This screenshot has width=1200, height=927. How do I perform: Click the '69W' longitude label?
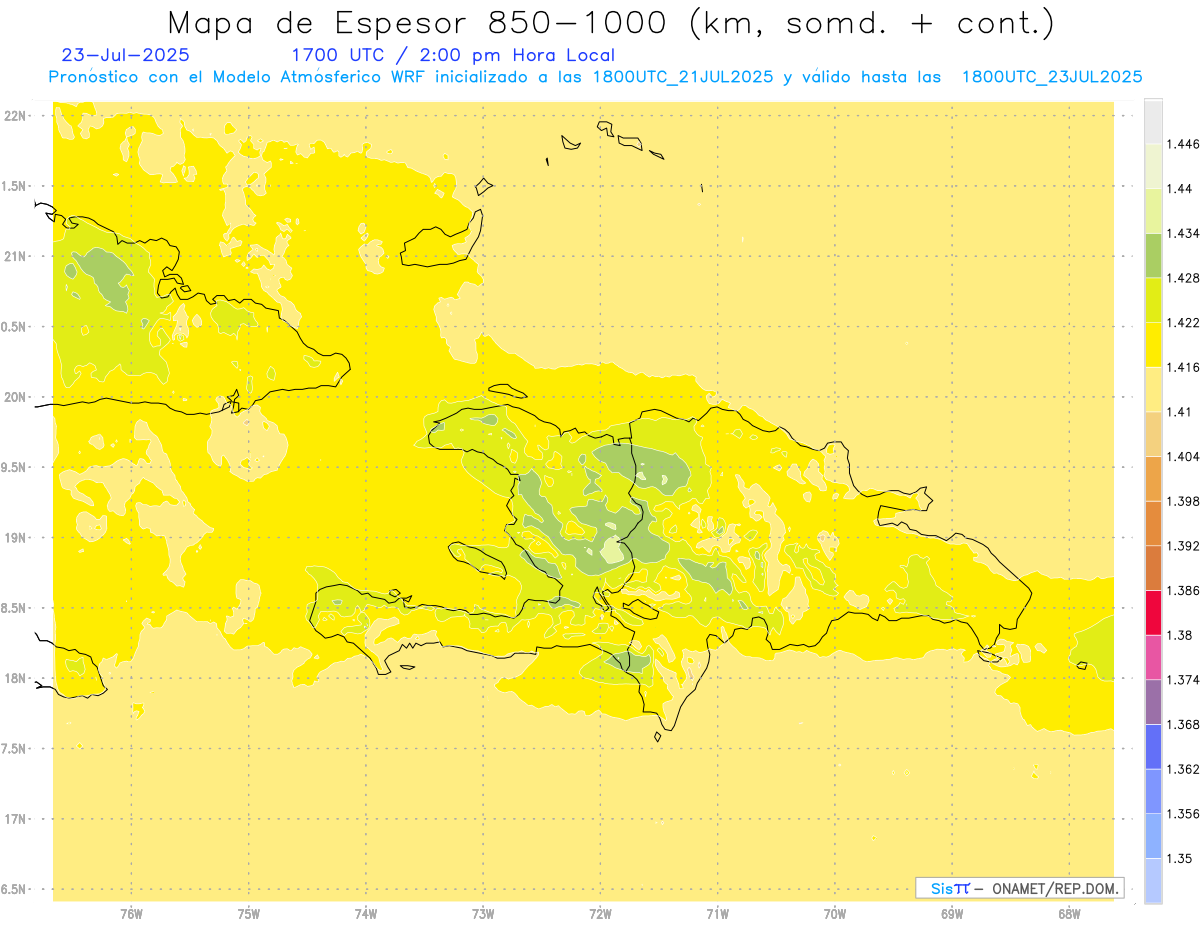(952, 914)
